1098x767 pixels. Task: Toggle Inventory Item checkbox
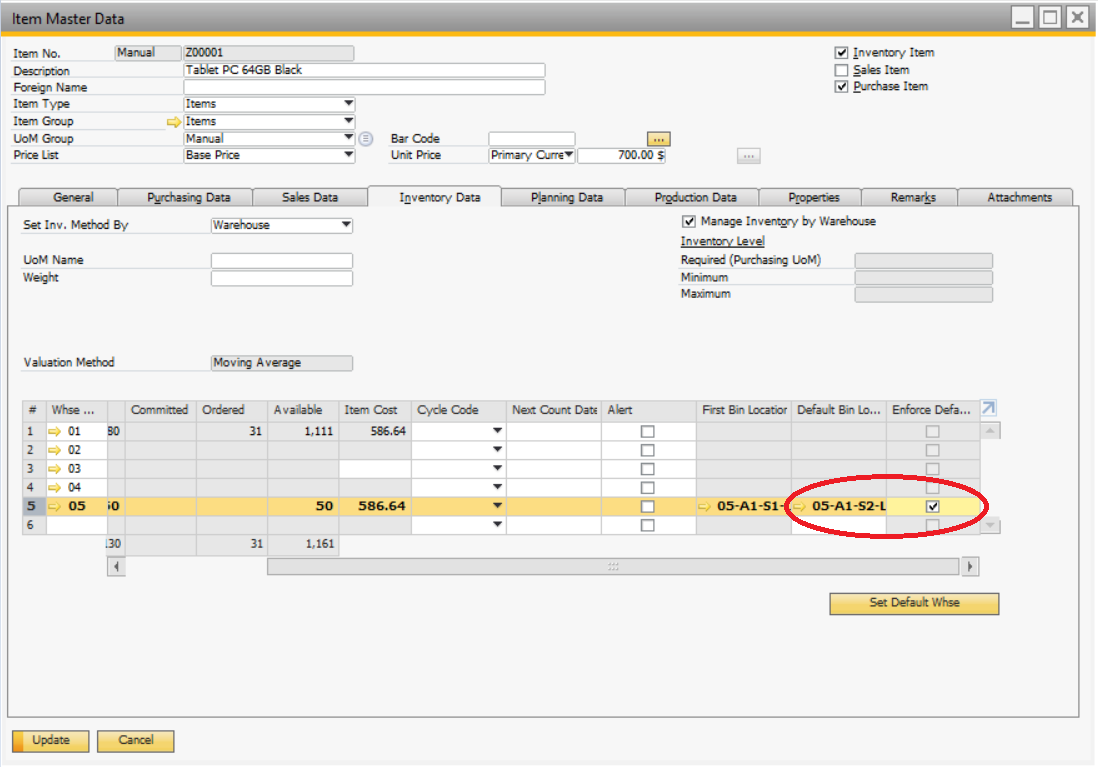[842, 53]
